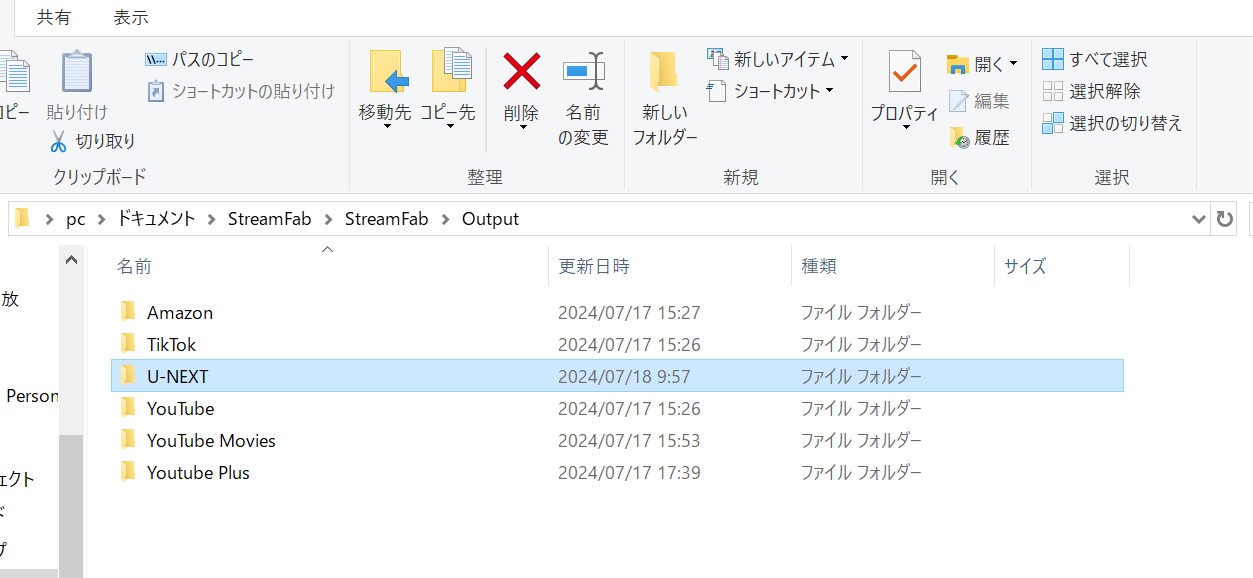Click date 2024/07/17 15:53
This screenshot has height=578, width=1253.
[x=629, y=440]
